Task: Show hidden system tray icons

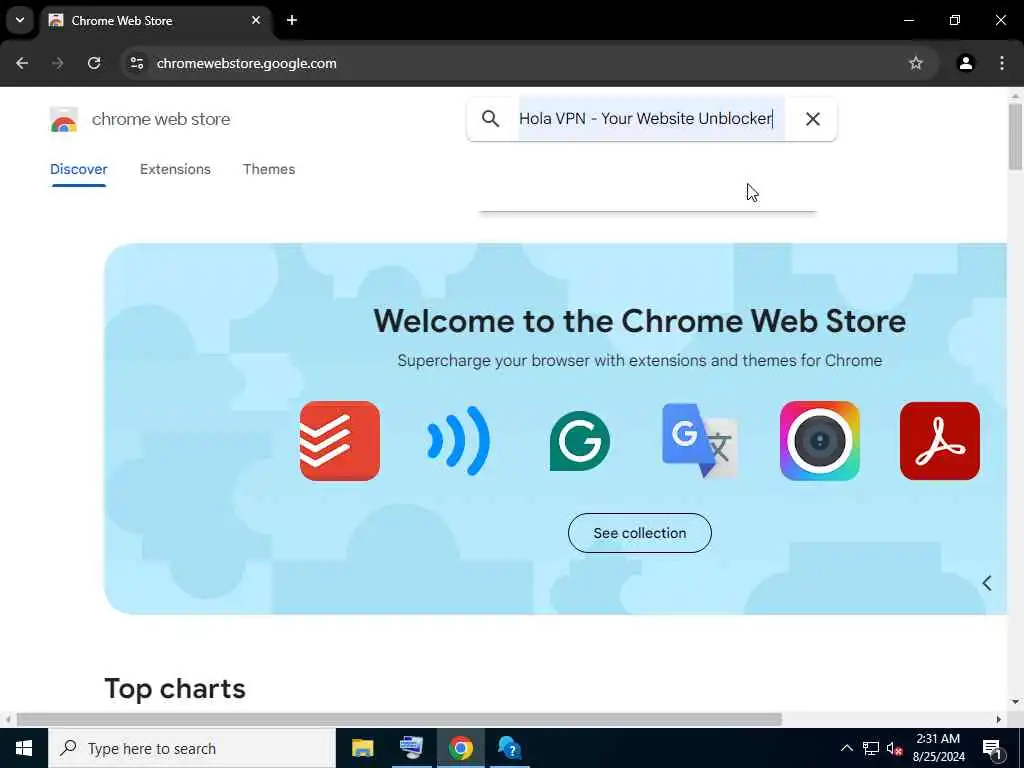Action: point(846,748)
